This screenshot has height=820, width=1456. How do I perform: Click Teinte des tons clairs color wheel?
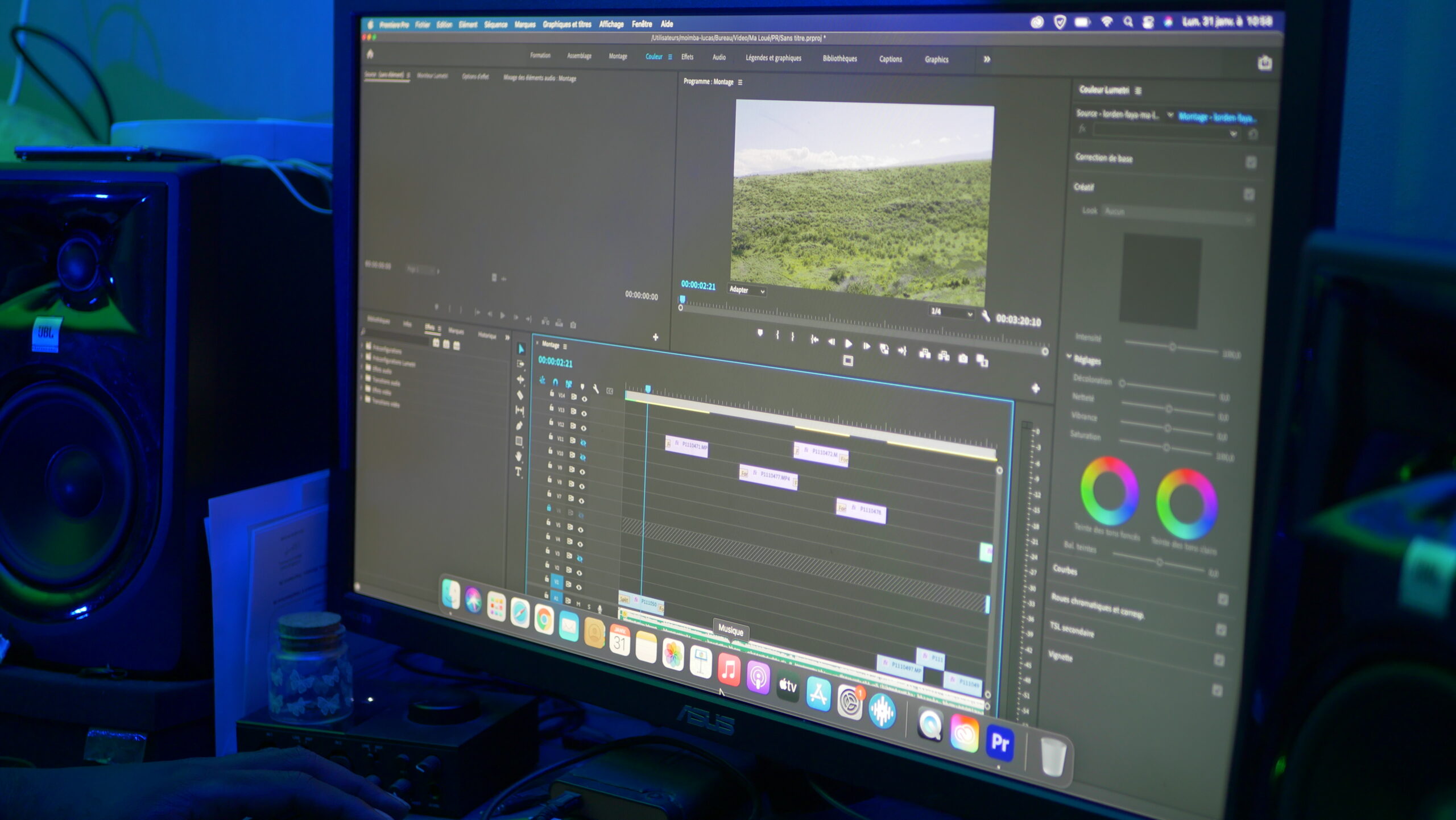1186,503
